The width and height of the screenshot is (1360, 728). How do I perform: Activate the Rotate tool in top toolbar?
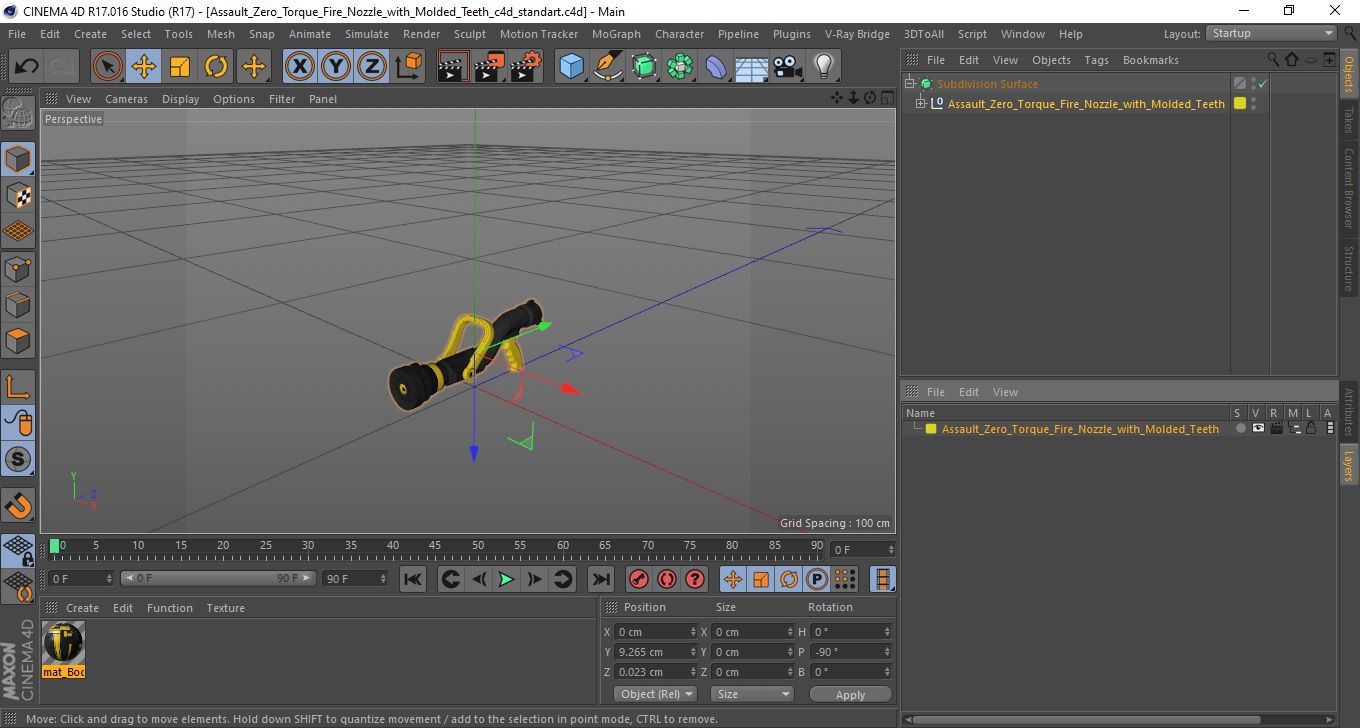tap(216, 67)
